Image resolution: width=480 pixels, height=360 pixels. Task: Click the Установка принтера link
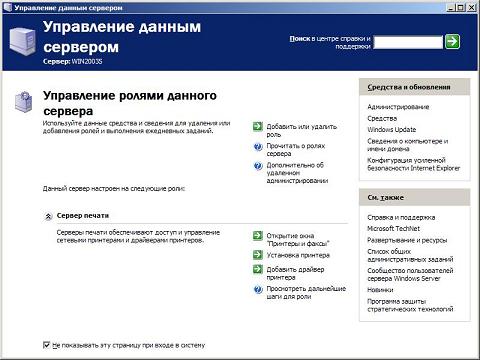(298, 255)
